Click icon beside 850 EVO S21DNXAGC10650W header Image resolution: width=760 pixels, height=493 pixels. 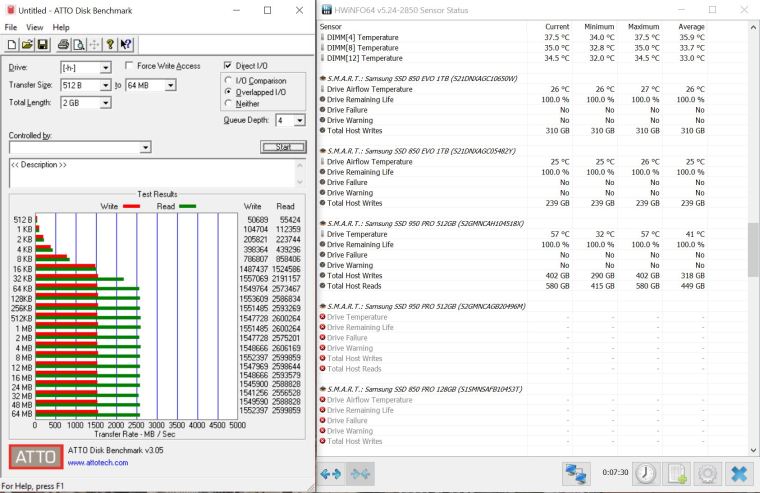click(x=322, y=78)
